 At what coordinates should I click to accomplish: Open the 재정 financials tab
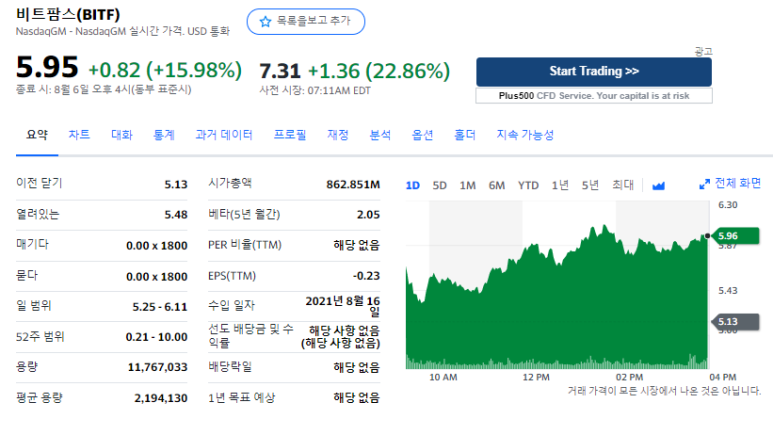coord(338,135)
